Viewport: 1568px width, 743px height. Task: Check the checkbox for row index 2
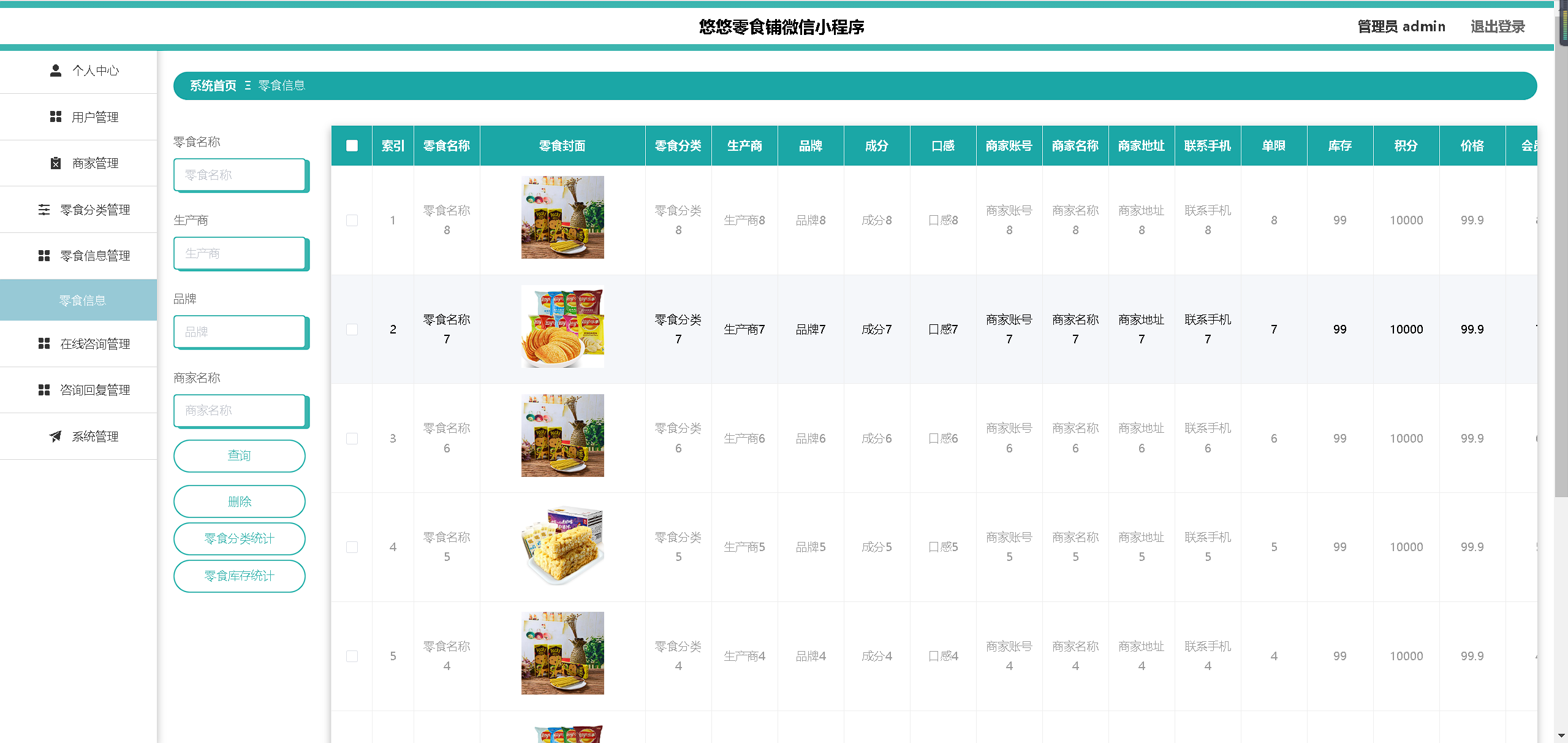[x=352, y=329]
